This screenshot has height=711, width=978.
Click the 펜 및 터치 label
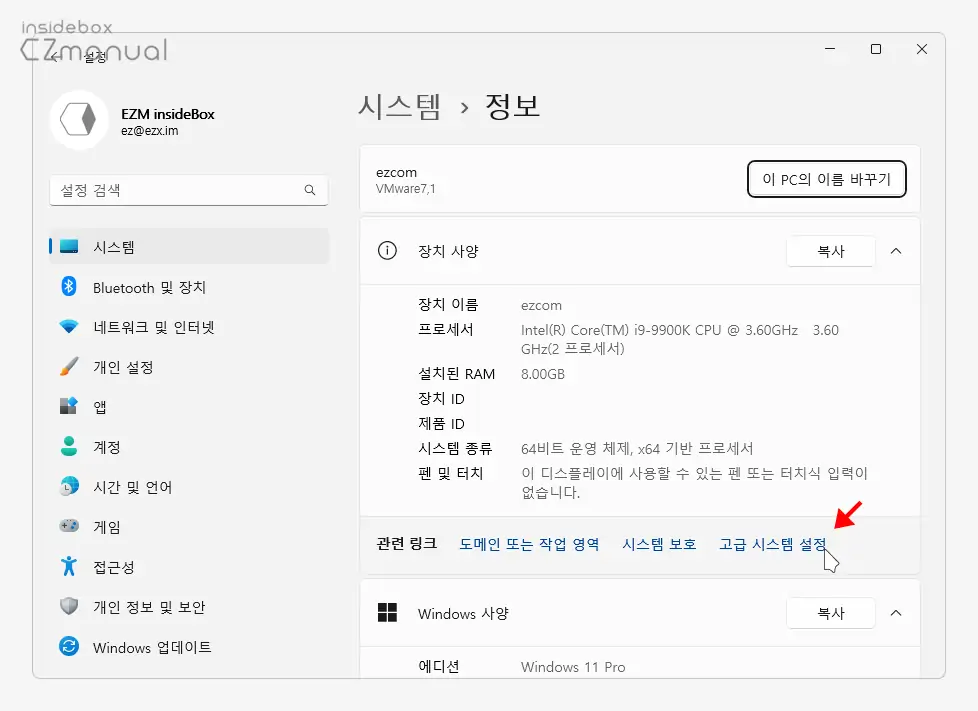click(x=450, y=473)
